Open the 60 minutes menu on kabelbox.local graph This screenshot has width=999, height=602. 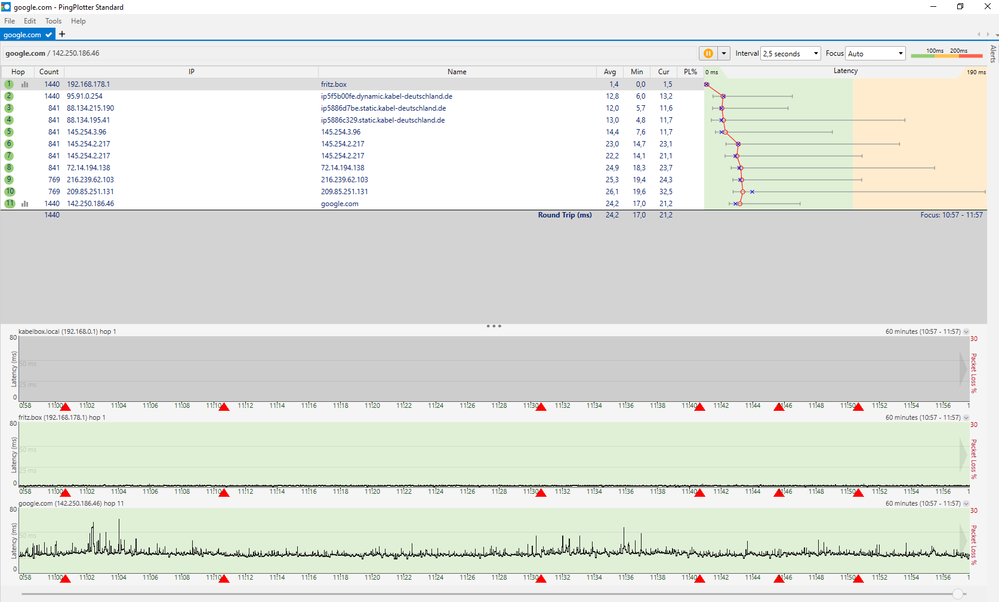pos(923,330)
